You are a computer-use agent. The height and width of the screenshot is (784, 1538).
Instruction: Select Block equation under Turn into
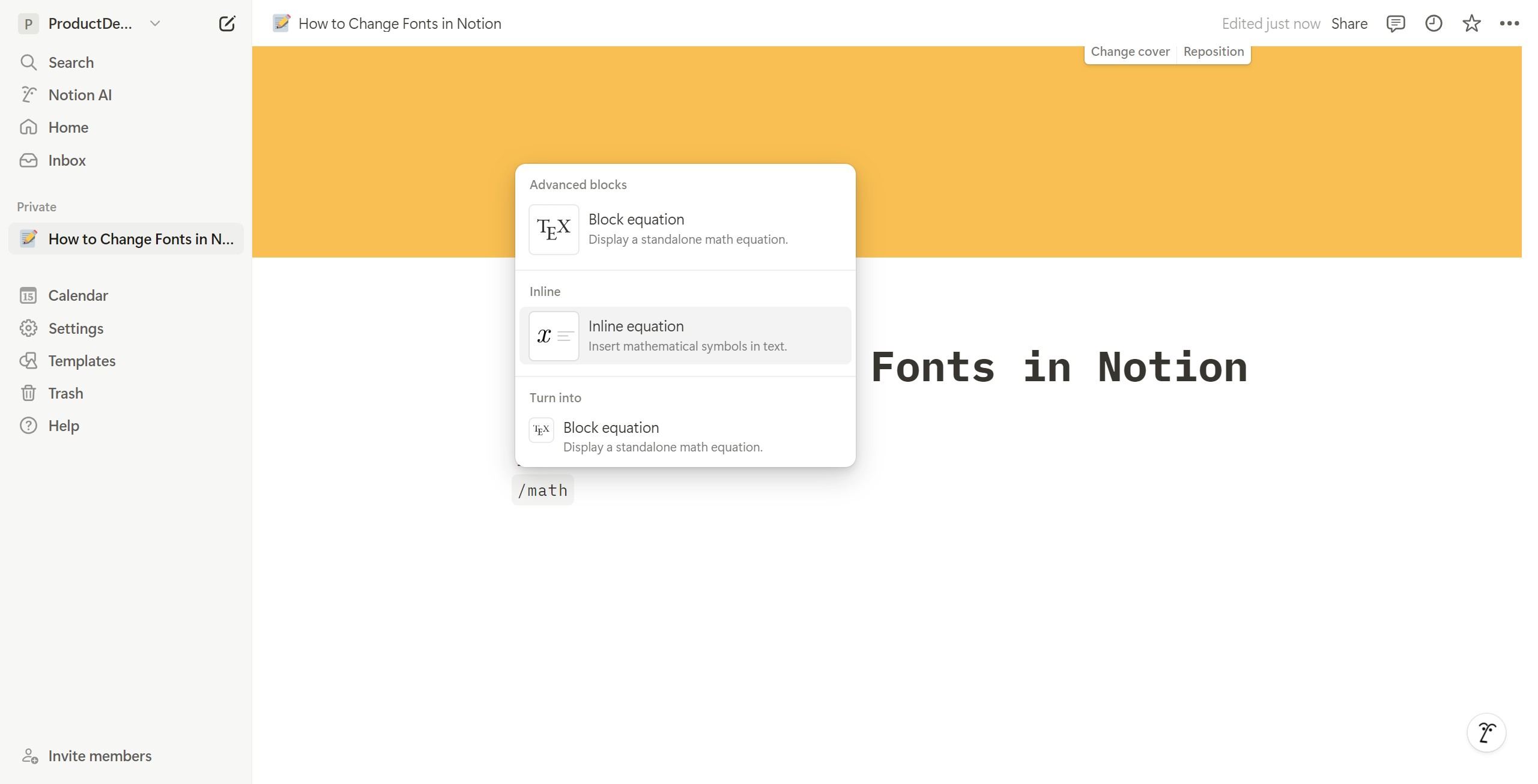tap(685, 437)
